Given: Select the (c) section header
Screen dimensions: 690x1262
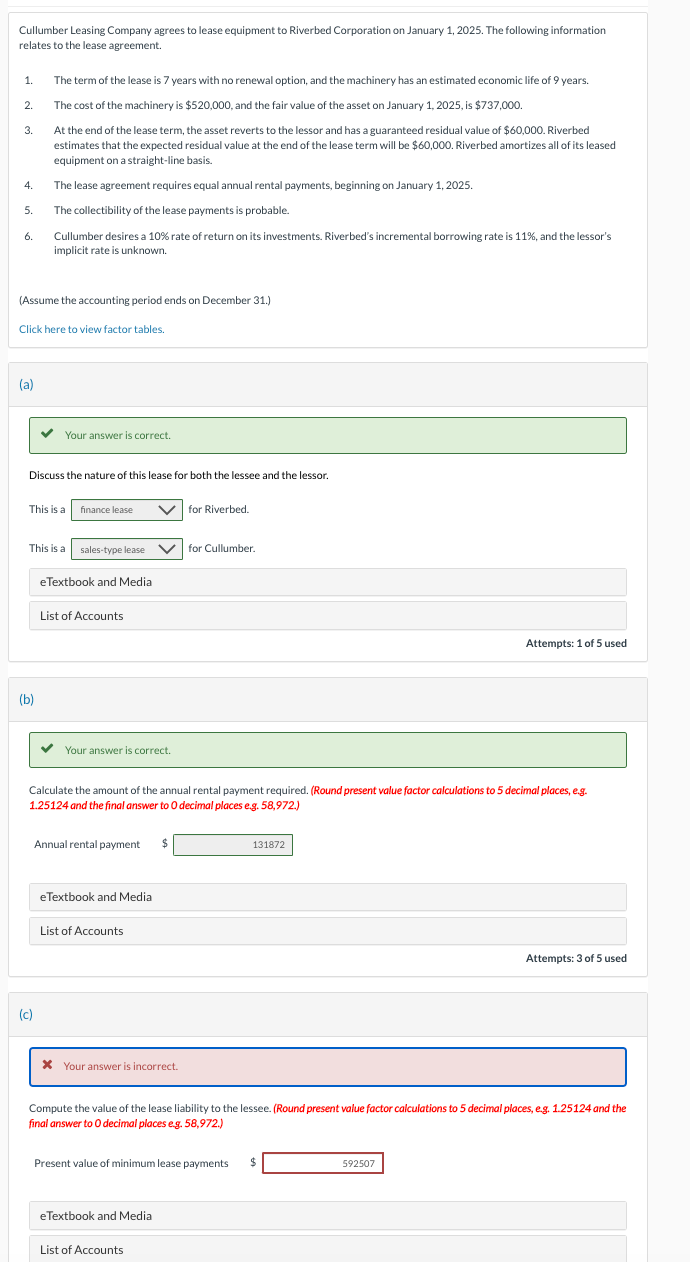Looking at the screenshot, I should coord(26,1014).
